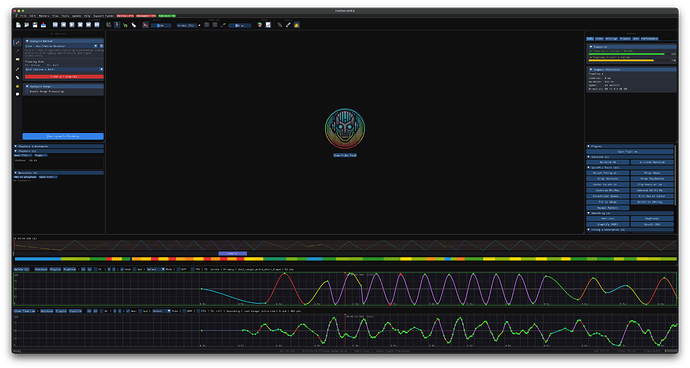Viewport: 690px width, 368px height.
Task: Click the green and red stack toolbar icon
Action: point(260,25)
